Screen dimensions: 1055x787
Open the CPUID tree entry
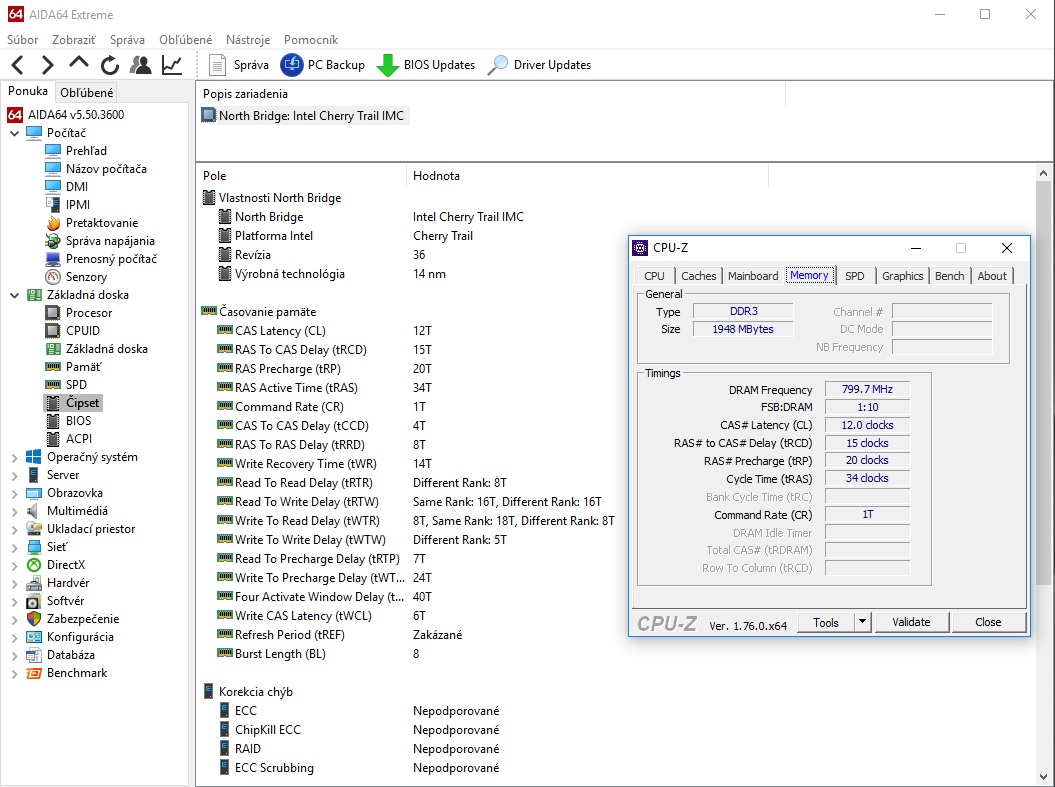click(x=83, y=331)
